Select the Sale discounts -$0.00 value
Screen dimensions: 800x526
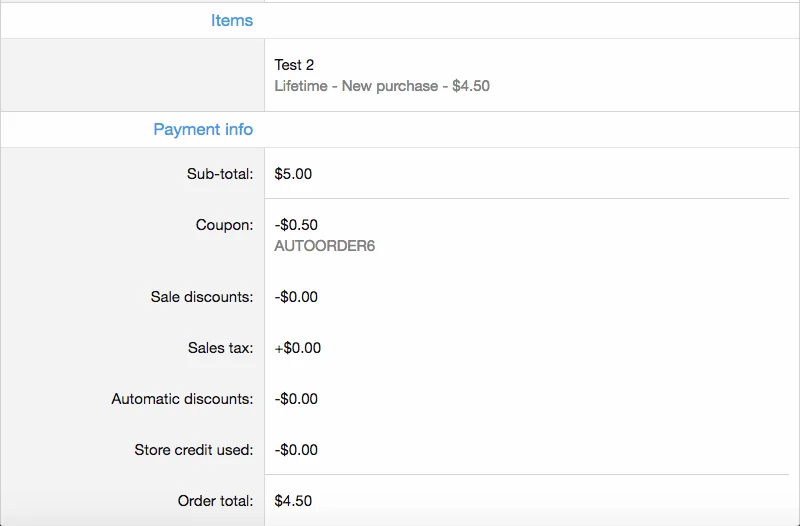(296, 297)
